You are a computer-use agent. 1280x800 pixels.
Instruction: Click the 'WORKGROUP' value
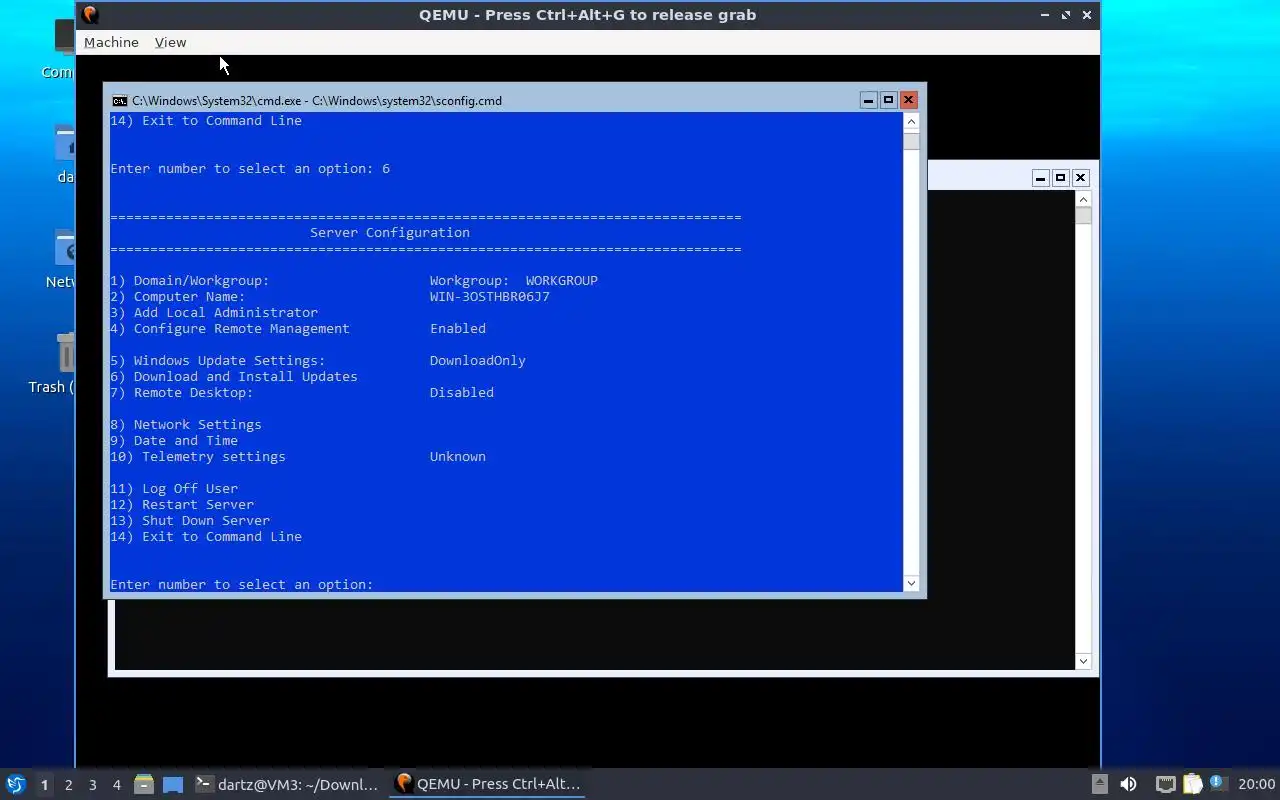pyautogui.click(x=561, y=280)
